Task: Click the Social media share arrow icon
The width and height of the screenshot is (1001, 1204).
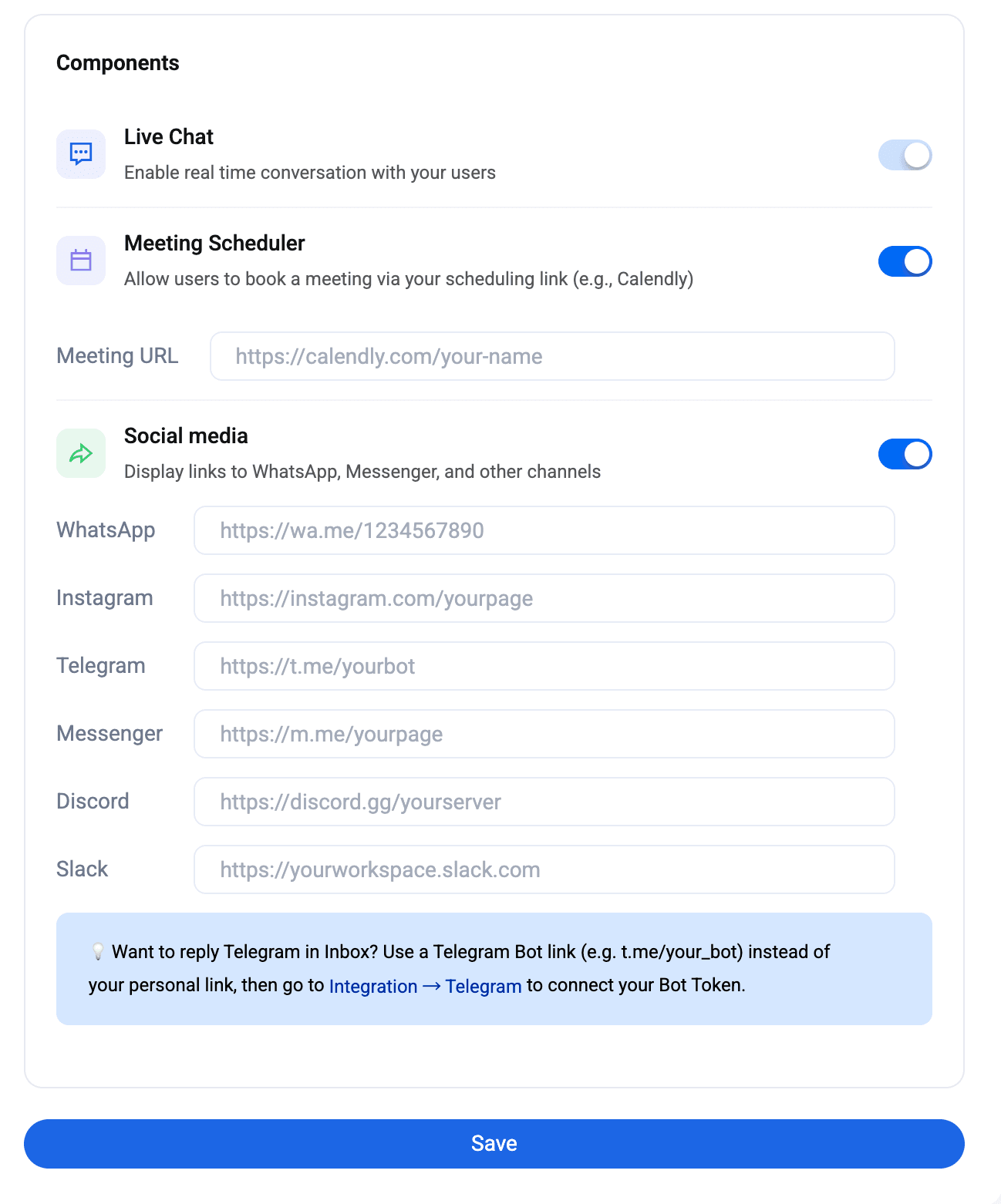Action: pyautogui.click(x=81, y=453)
